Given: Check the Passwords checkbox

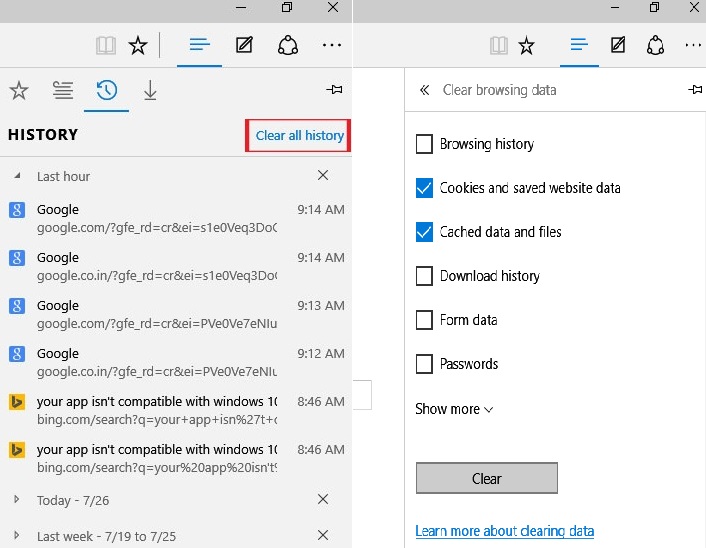Looking at the screenshot, I should (x=424, y=364).
